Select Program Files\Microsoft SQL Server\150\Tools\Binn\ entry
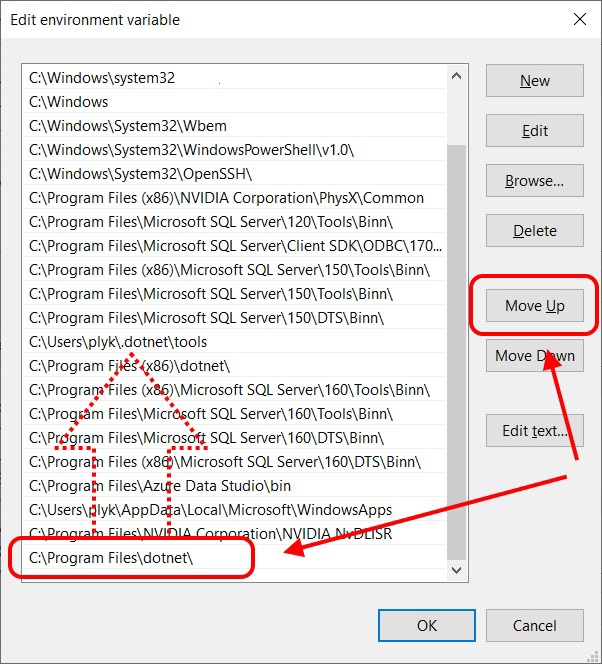This screenshot has height=664, width=602. click(x=235, y=293)
